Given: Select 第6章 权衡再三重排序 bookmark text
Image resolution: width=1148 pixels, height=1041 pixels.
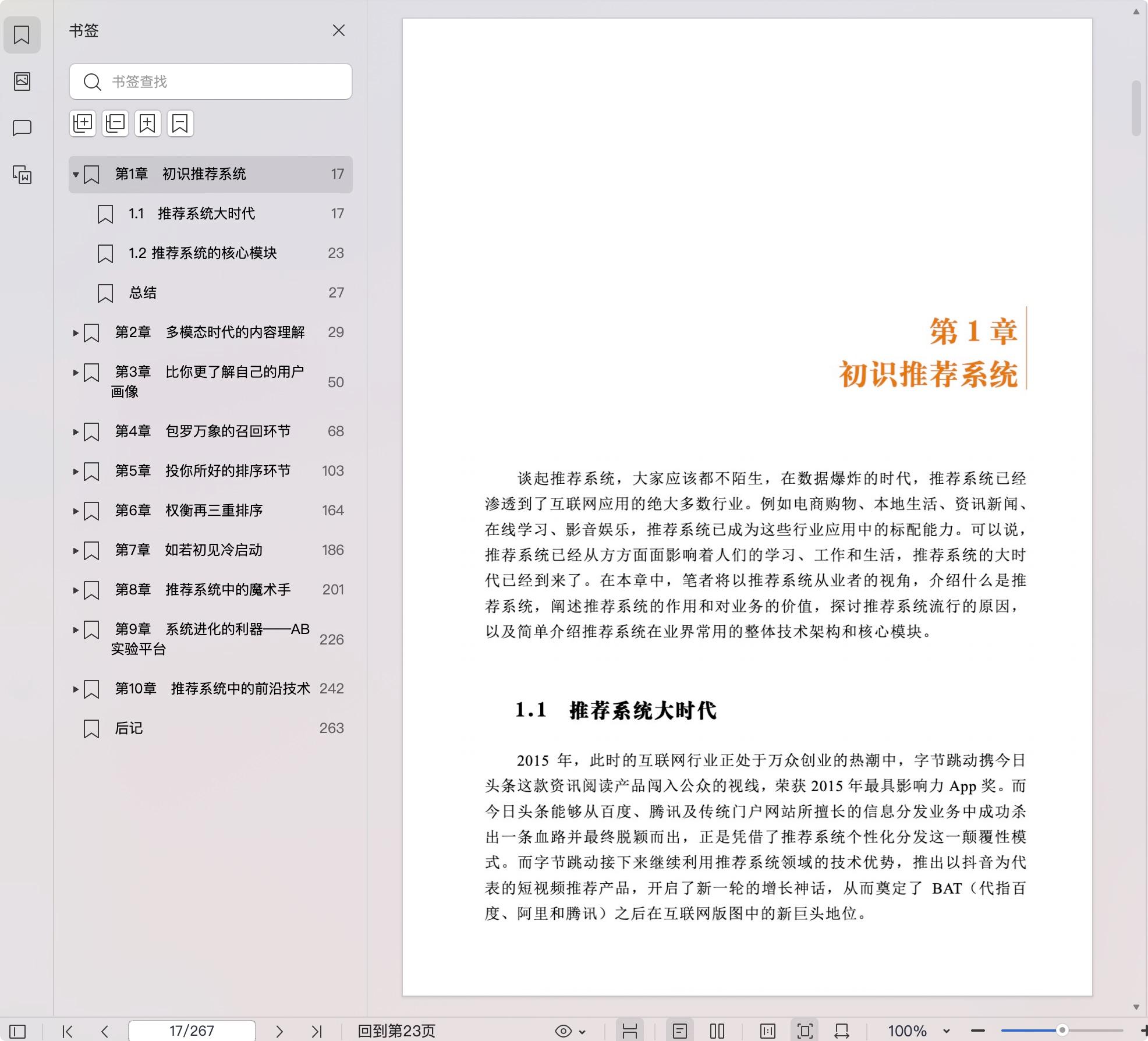Looking at the screenshot, I should 189,511.
